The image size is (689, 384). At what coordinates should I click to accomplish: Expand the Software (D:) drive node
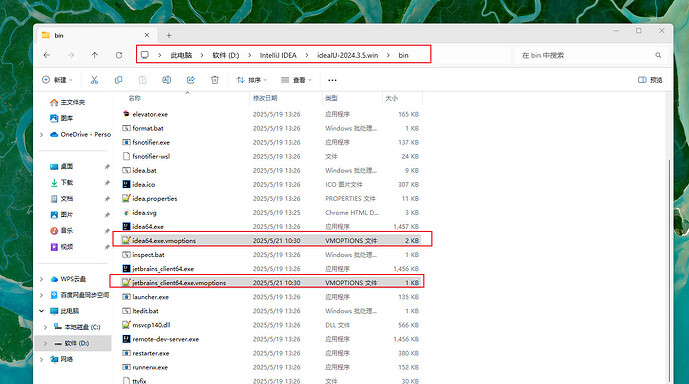[46, 343]
